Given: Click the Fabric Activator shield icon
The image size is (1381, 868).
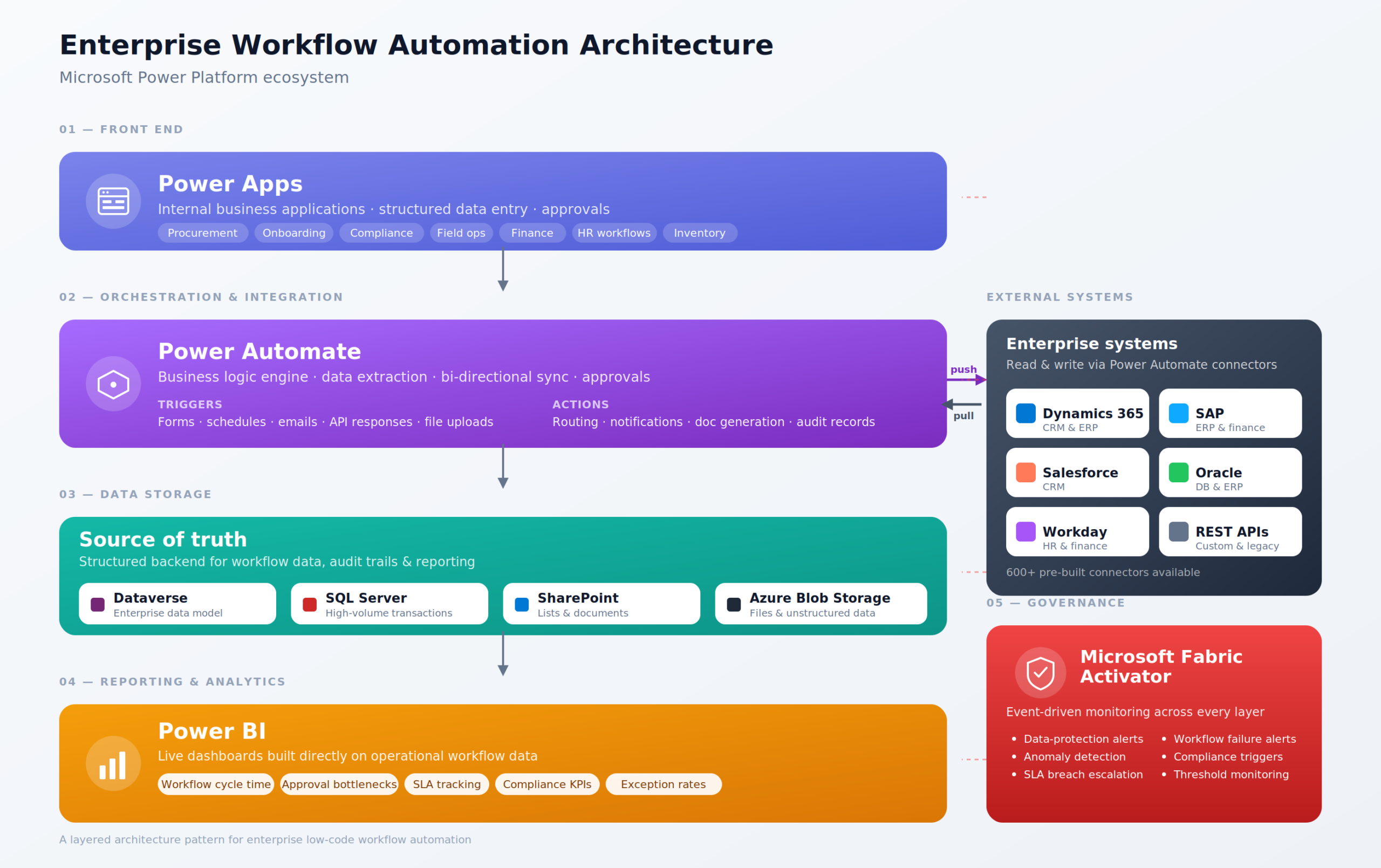Looking at the screenshot, I should click(1041, 672).
